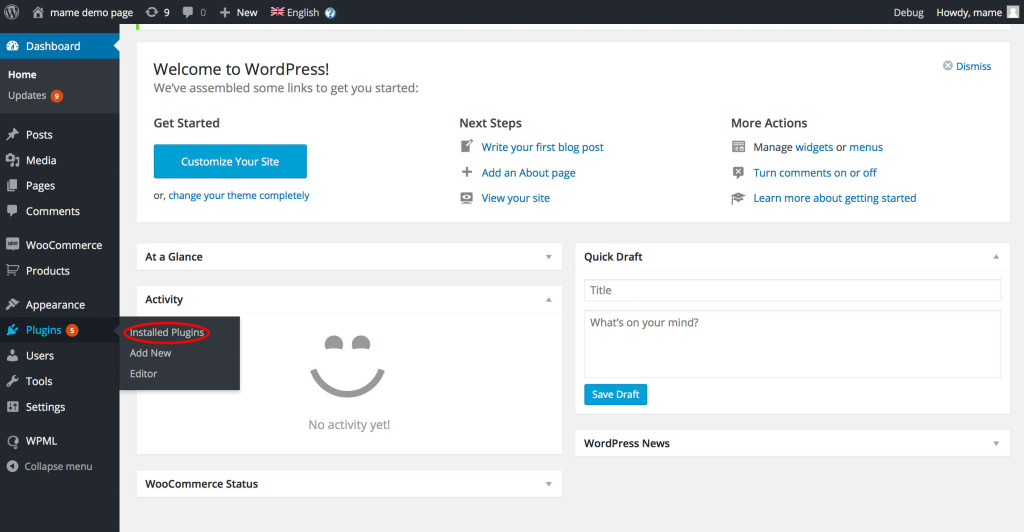Viewport: 1024px width, 532px height.
Task: Click the comments-off icon beside Turn comments
Action: point(738,172)
